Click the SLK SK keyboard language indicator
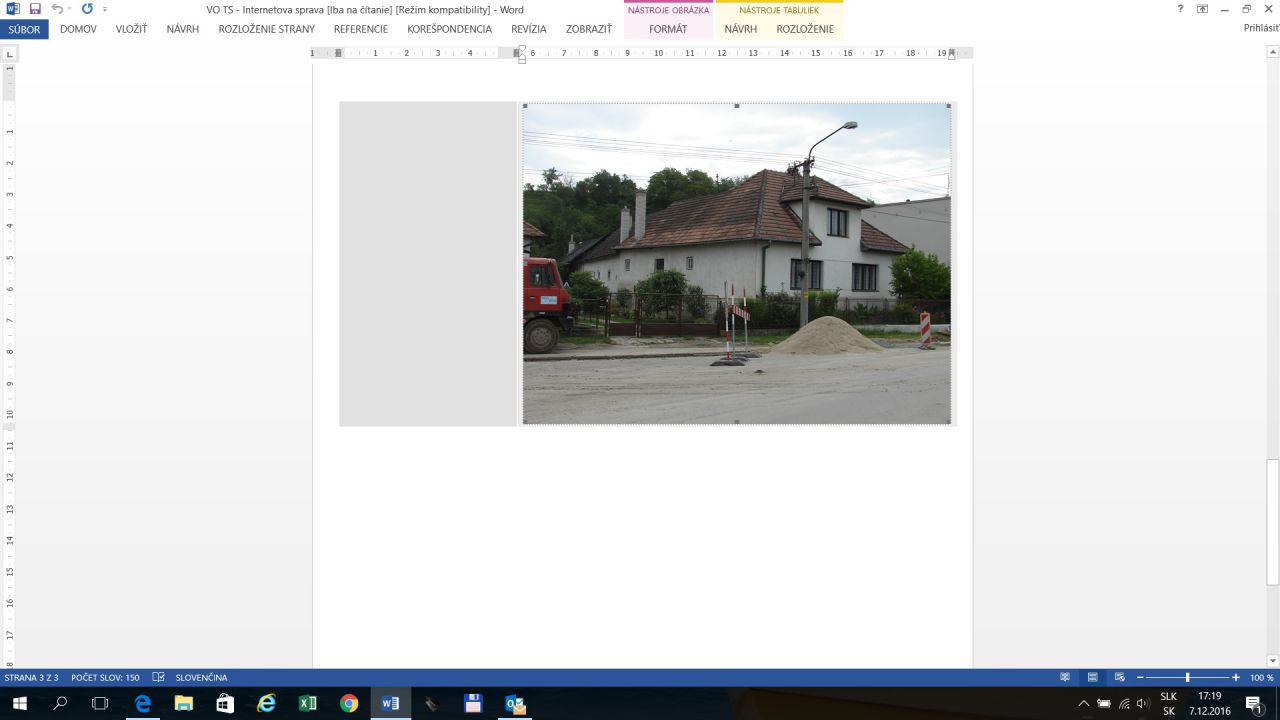The image size is (1280, 720). [x=1168, y=704]
